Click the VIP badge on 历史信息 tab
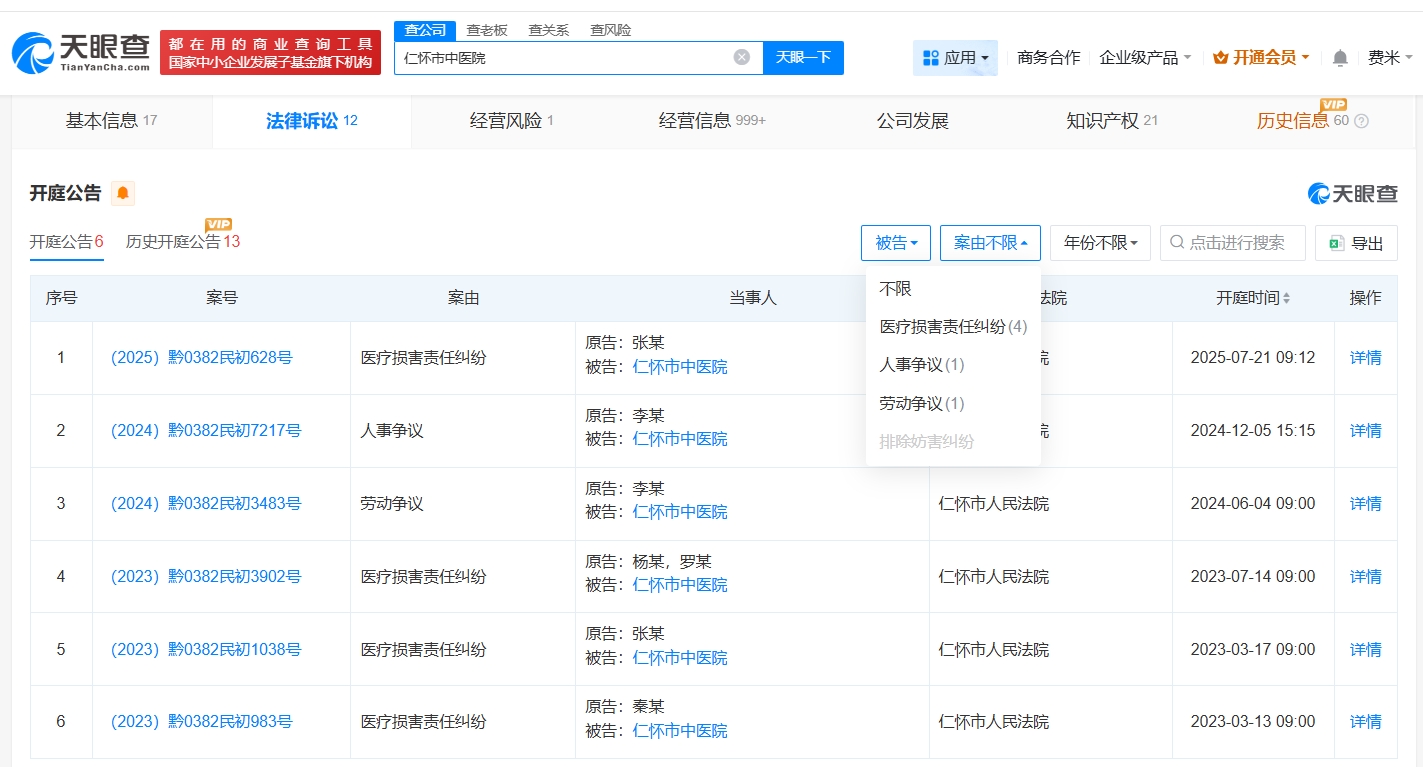 (1333, 104)
